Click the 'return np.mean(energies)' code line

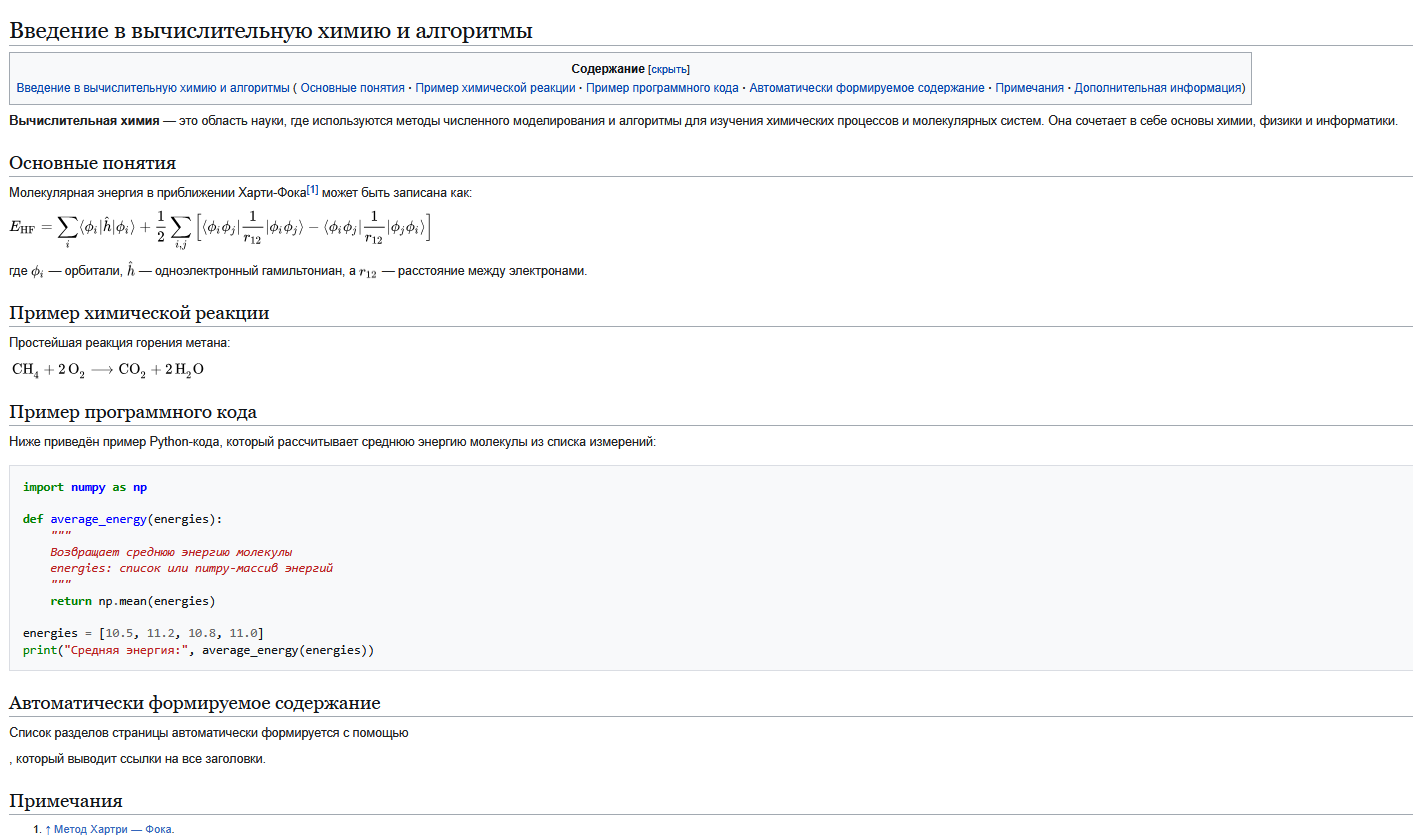click(132, 601)
